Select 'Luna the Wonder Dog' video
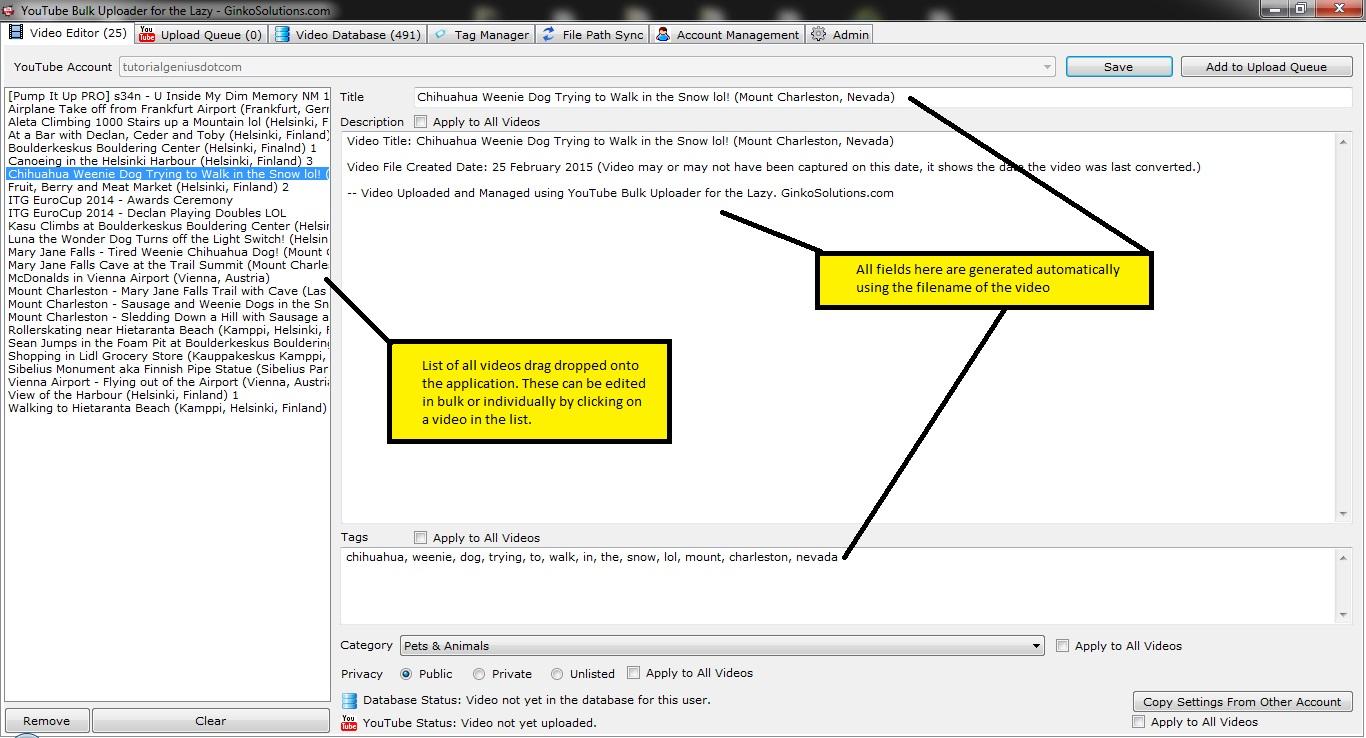 168,239
